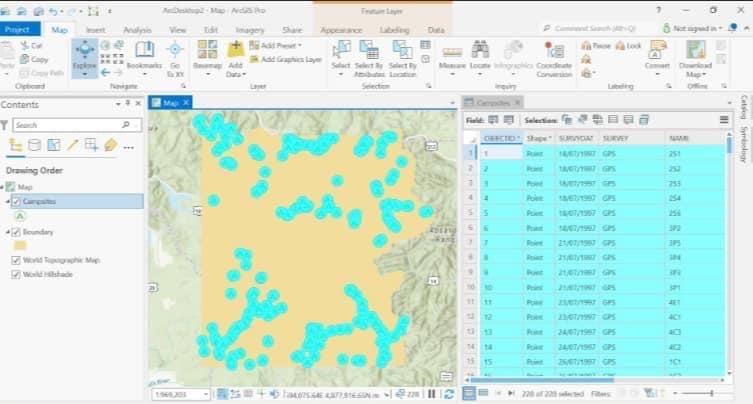This screenshot has width=753, height=404.
Task: Sort by the OBJECTID column header
Action: click(501, 138)
